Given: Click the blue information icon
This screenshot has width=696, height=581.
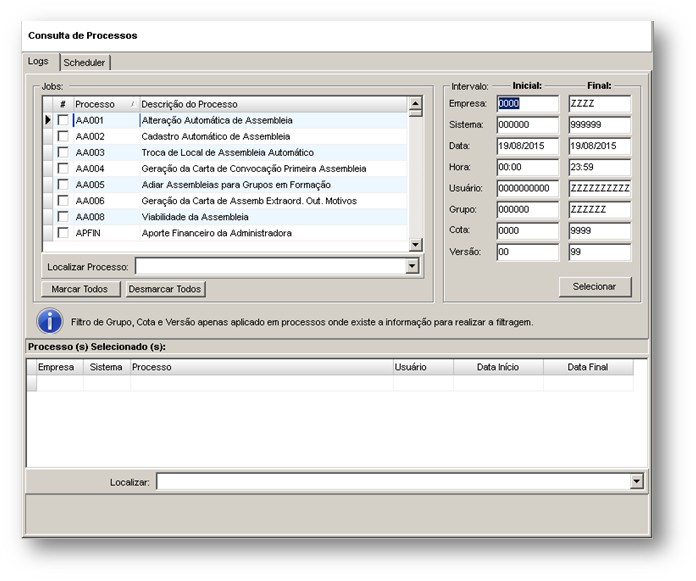Looking at the screenshot, I should (x=50, y=321).
